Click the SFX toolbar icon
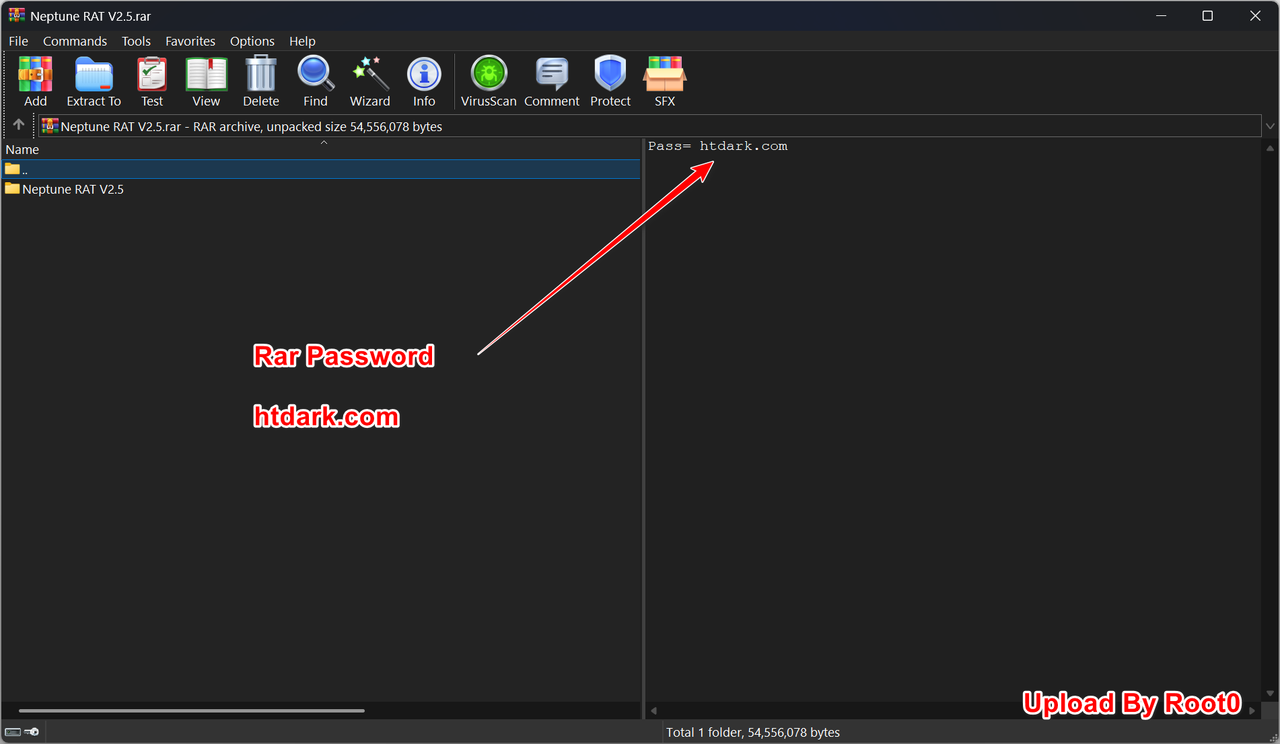Viewport: 1280px width, 744px height. [665, 81]
